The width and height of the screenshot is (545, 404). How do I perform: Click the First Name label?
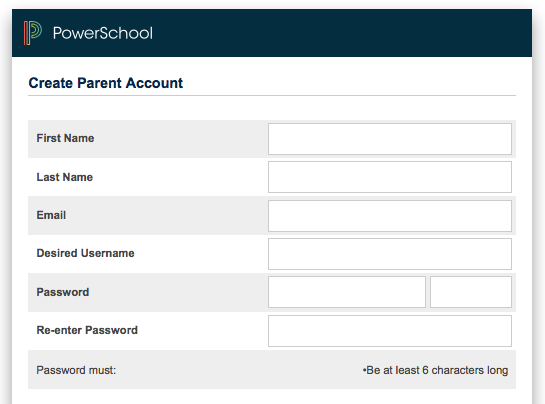point(65,138)
